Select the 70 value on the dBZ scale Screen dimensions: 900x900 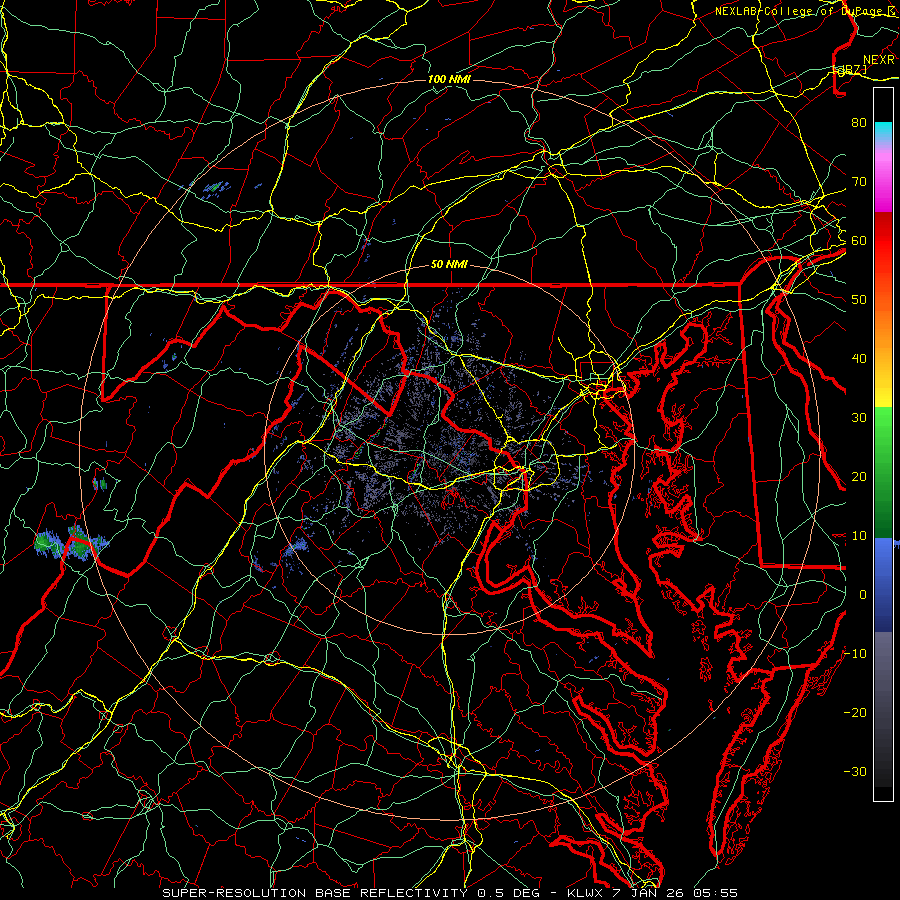859,182
